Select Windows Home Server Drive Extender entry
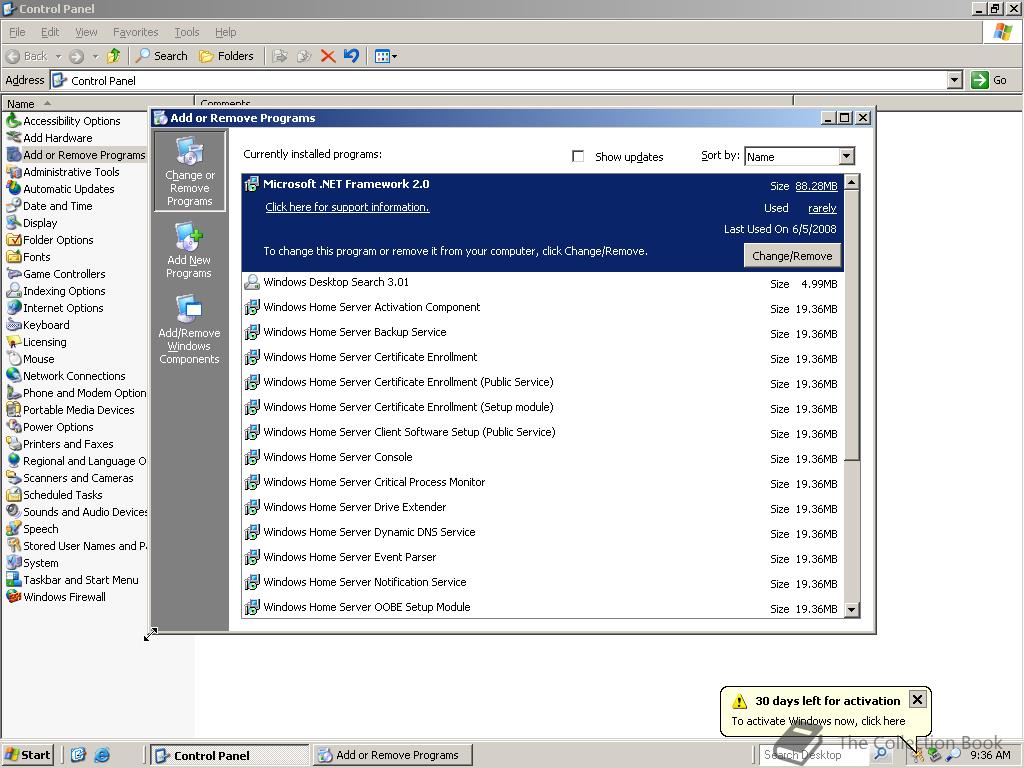 tap(541, 507)
